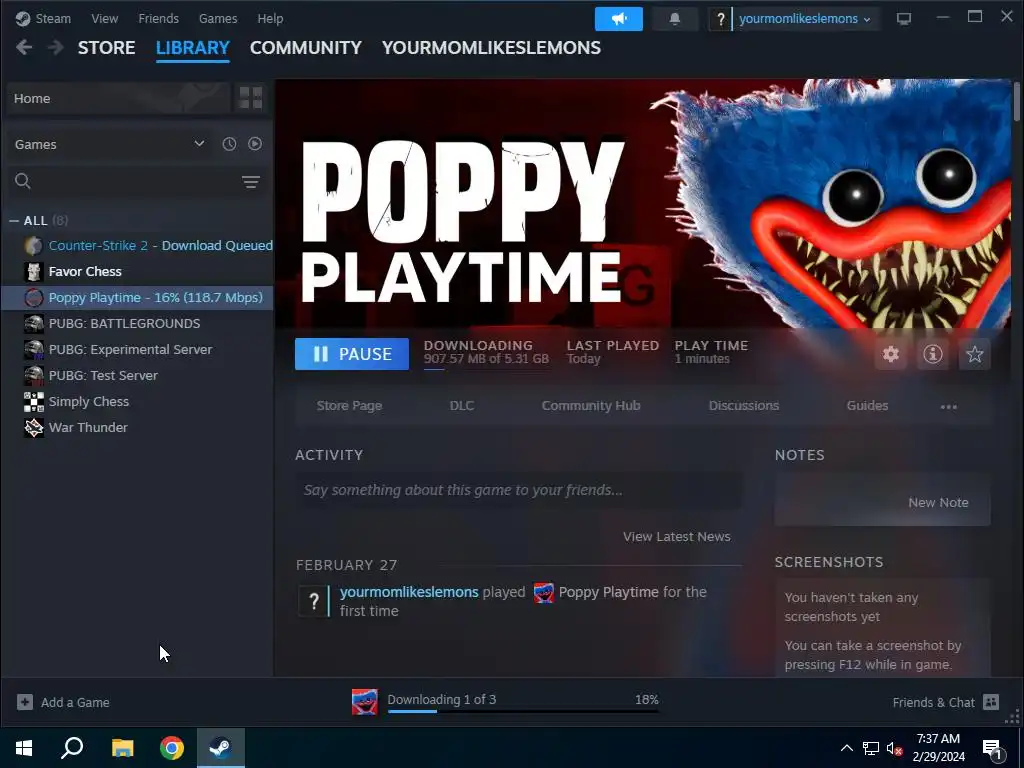Open Friends & Chat grid icon
This screenshot has height=768, width=1024.
pos(991,702)
